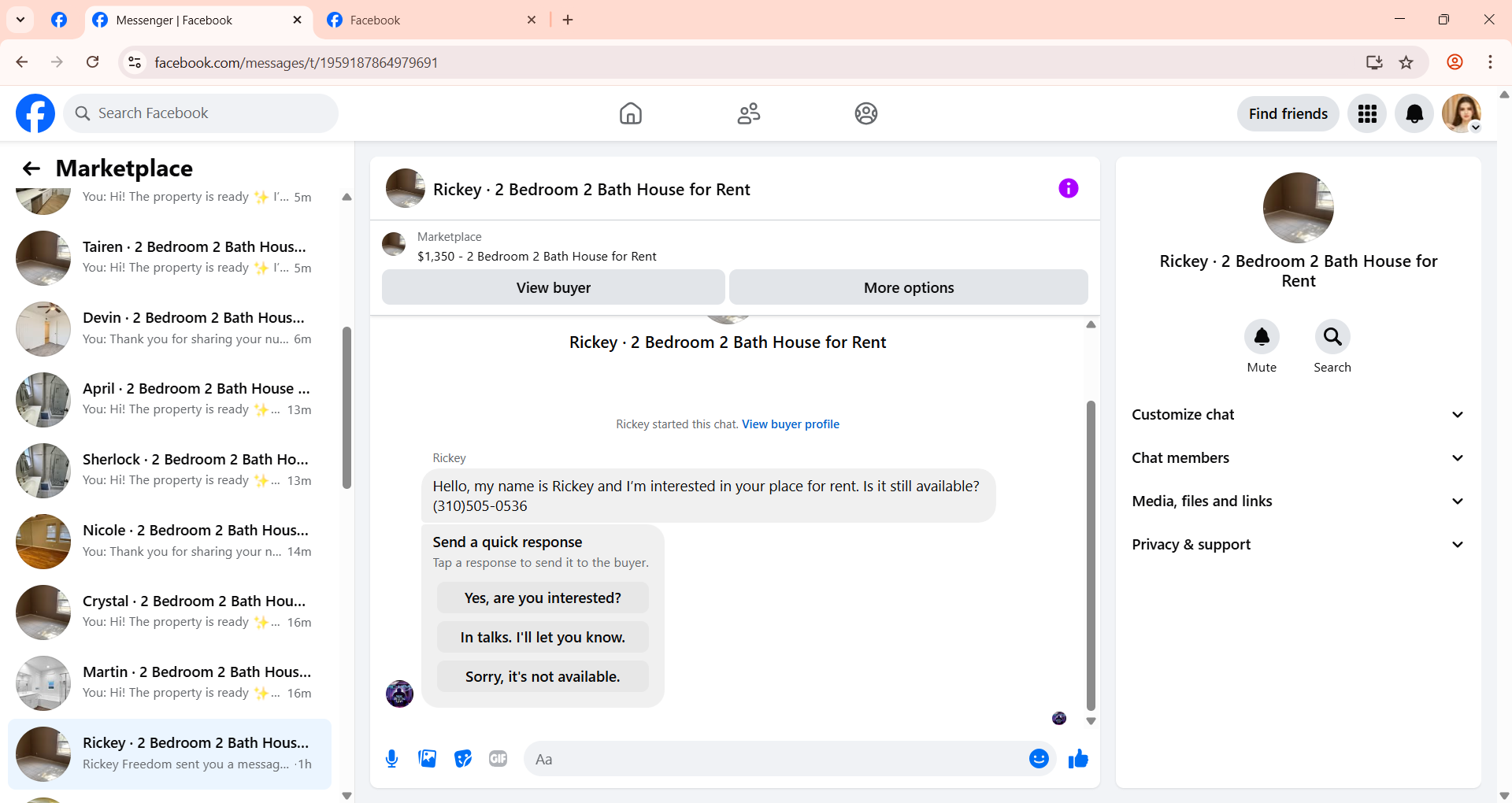
Task: View site information icon in the address bar
Action: click(x=135, y=62)
